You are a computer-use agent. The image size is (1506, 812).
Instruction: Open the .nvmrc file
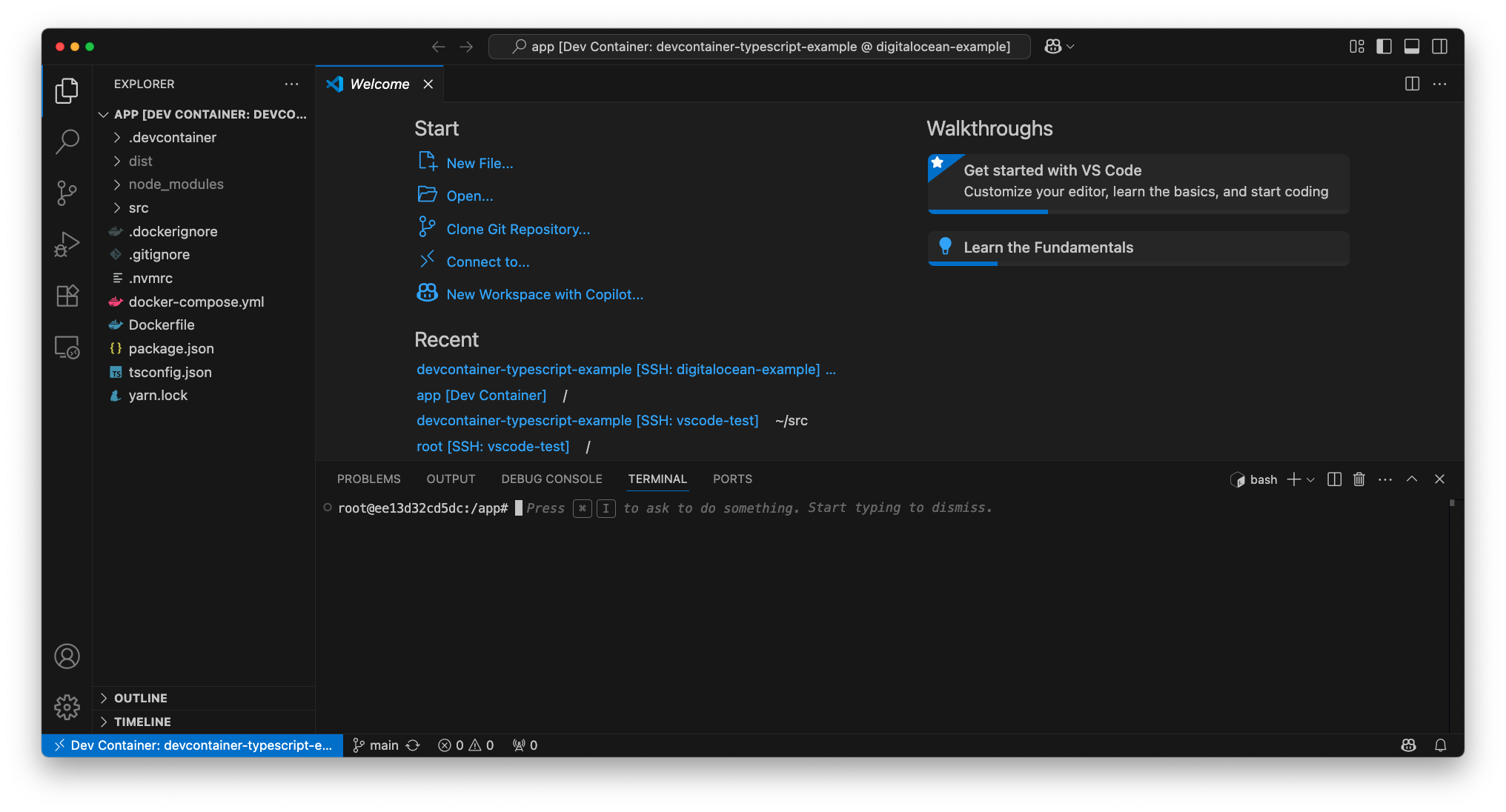click(x=204, y=279)
